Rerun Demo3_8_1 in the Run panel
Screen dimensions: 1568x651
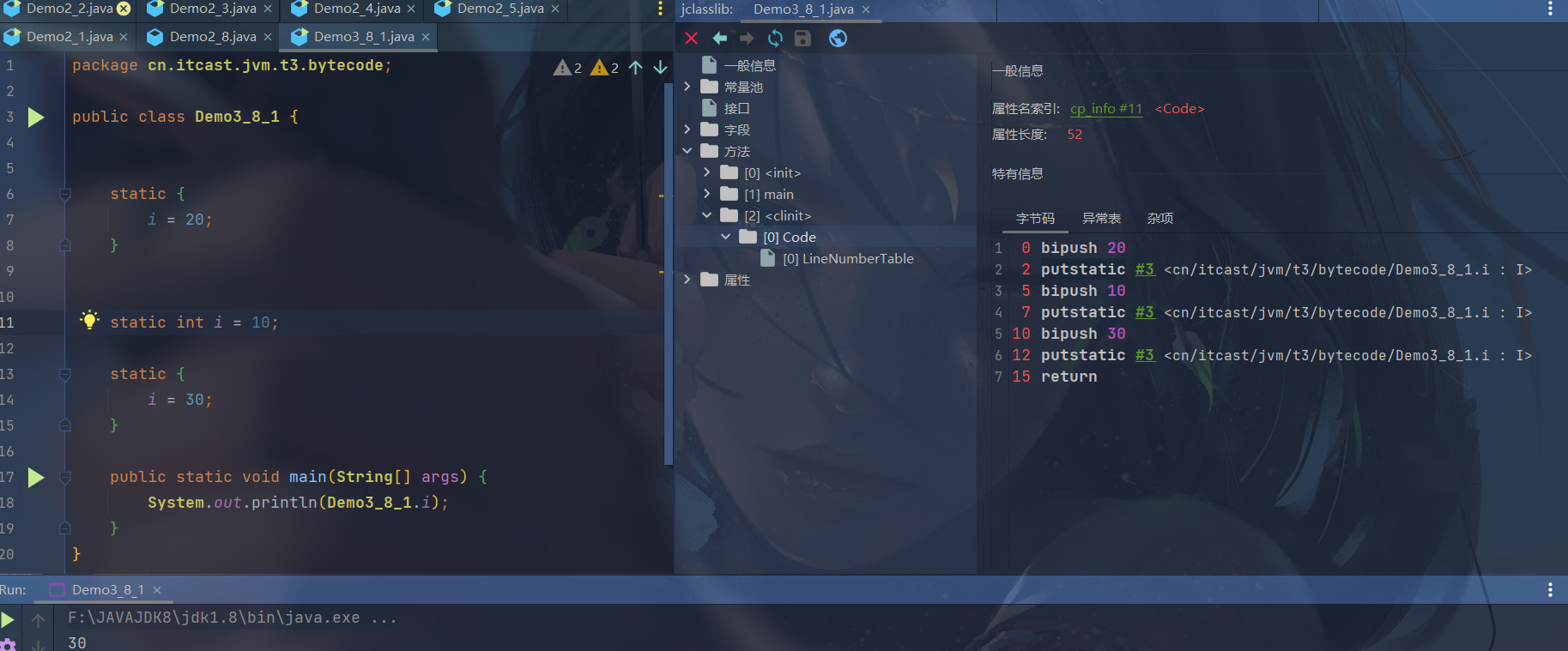(x=8, y=619)
